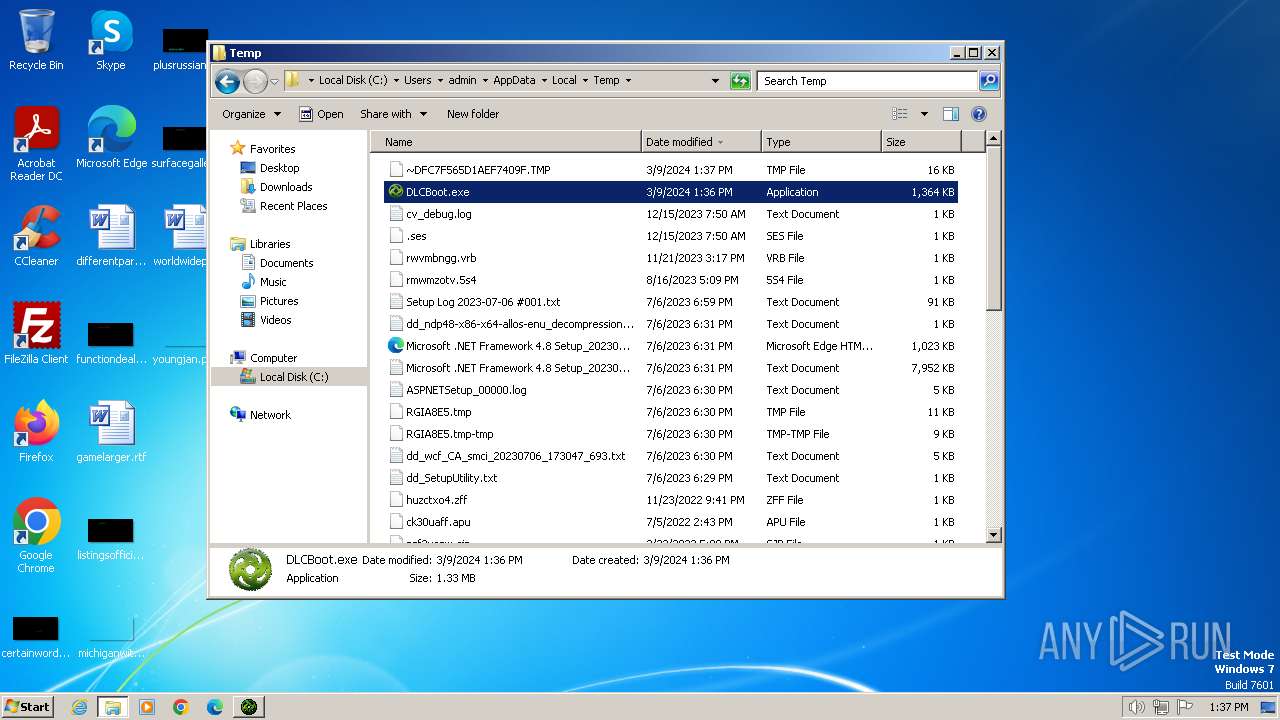Click the Back navigation arrow in Explorer
The width and height of the screenshot is (1280, 720).
(x=227, y=81)
